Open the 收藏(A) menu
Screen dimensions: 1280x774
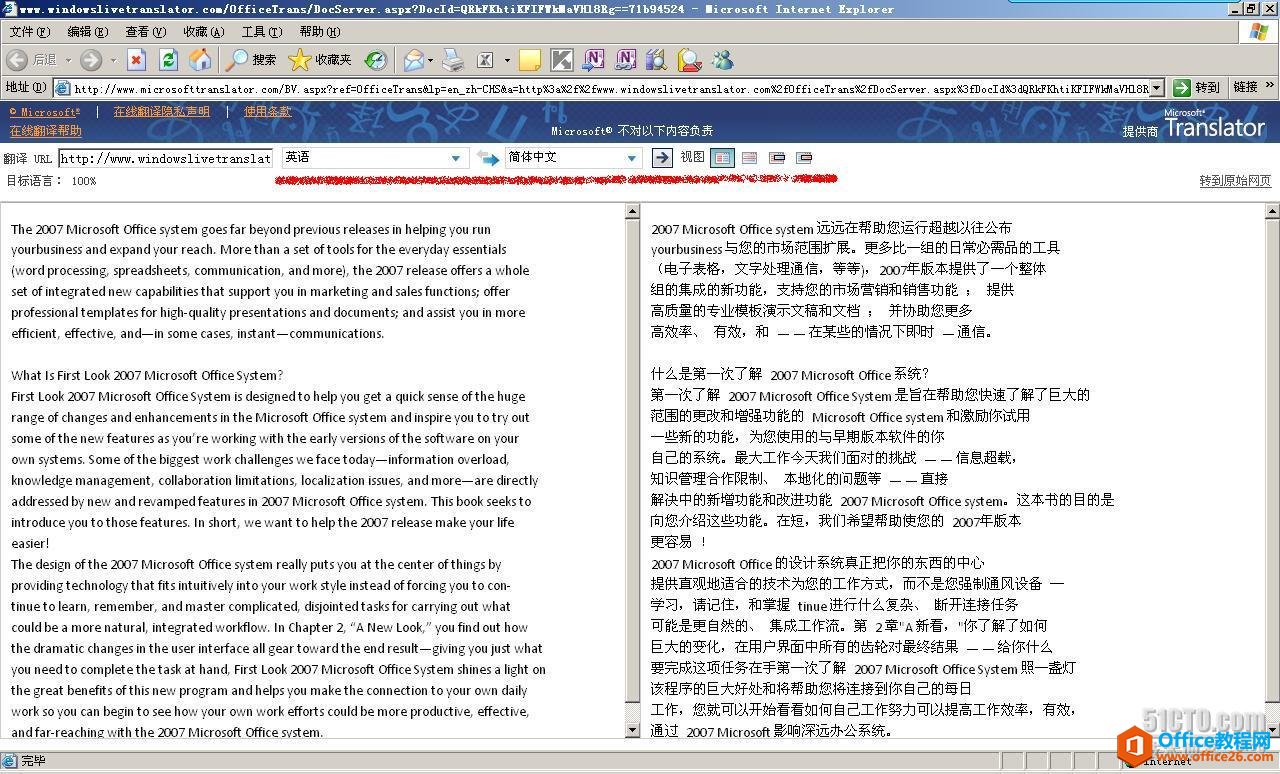tap(203, 32)
